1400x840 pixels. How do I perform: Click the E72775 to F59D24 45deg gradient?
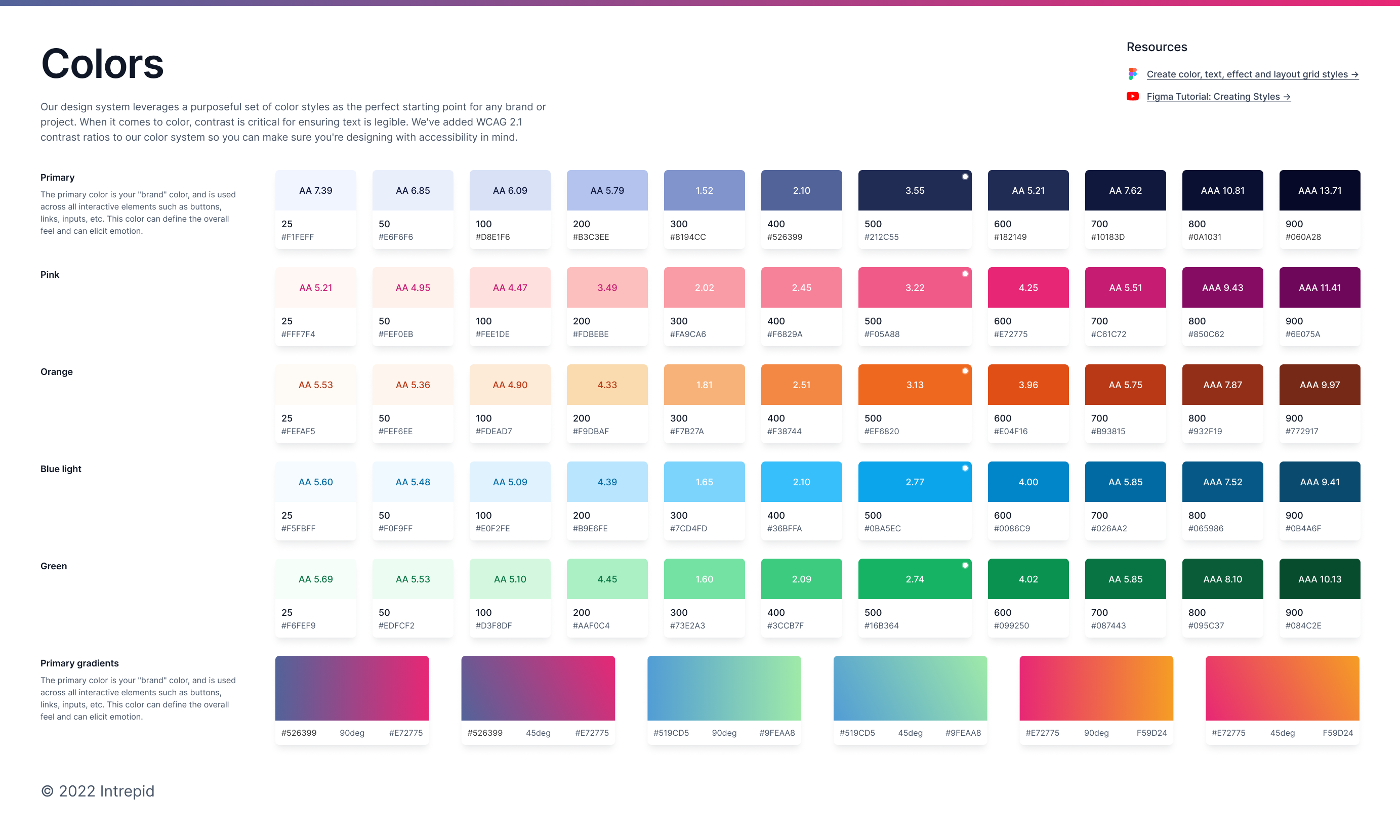click(1282, 688)
